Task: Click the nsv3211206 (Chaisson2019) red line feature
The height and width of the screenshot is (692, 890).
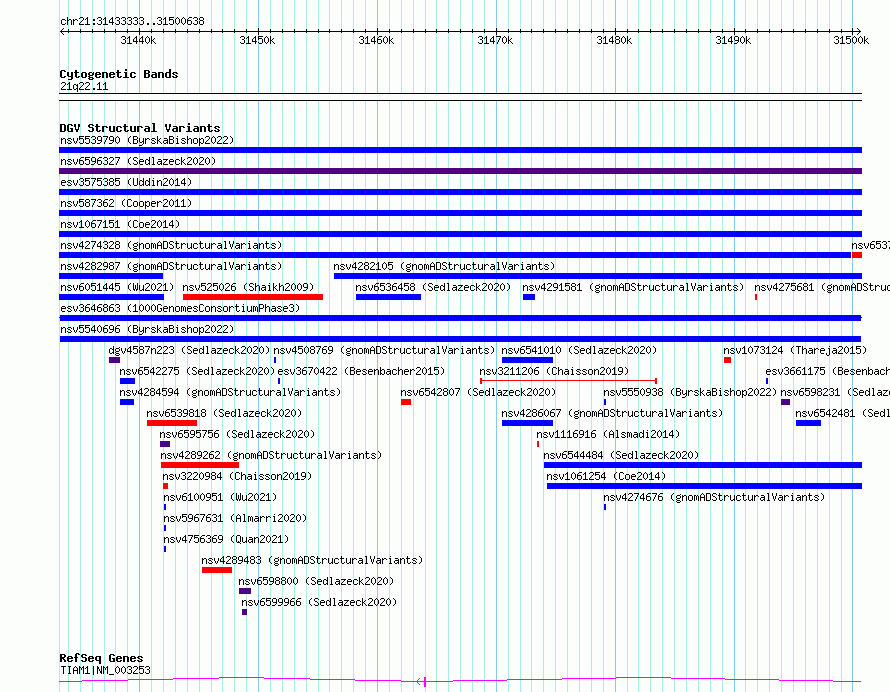Action: (x=568, y=381)
